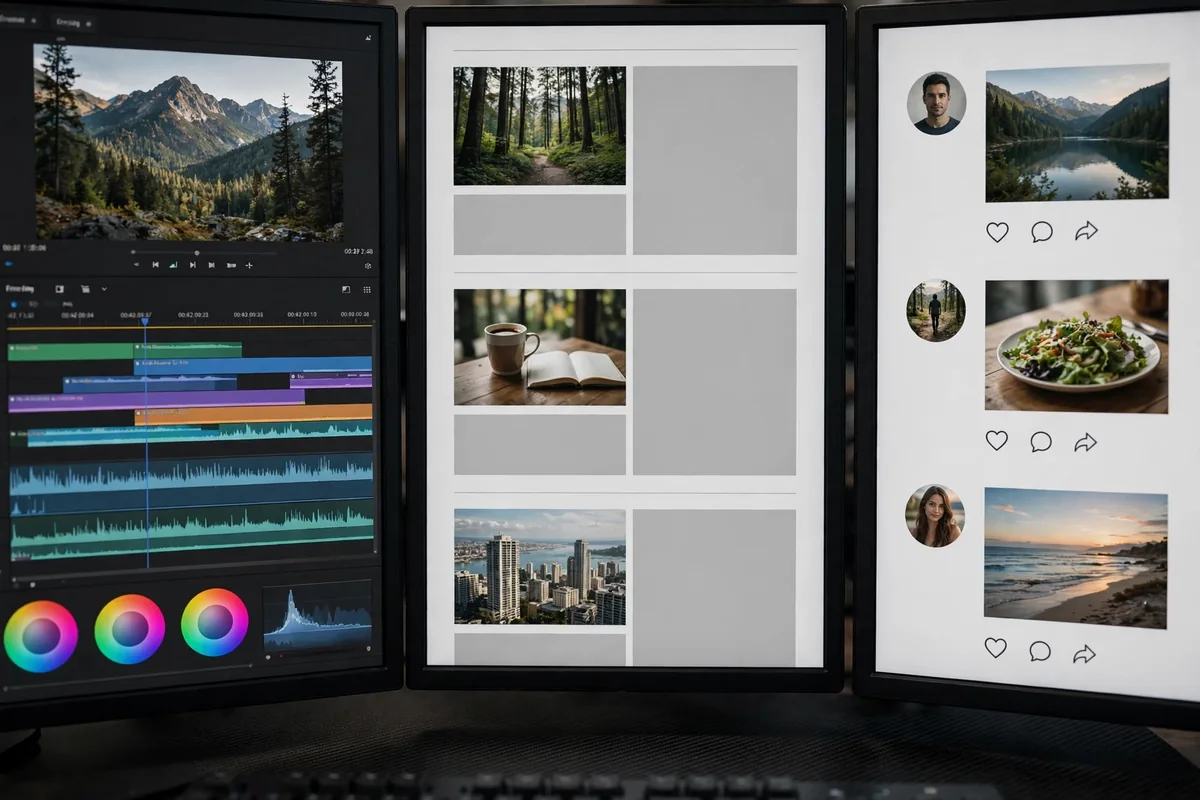
Task: Open the profile of the man in the black shirt
Action: click(x=937, y=103)
